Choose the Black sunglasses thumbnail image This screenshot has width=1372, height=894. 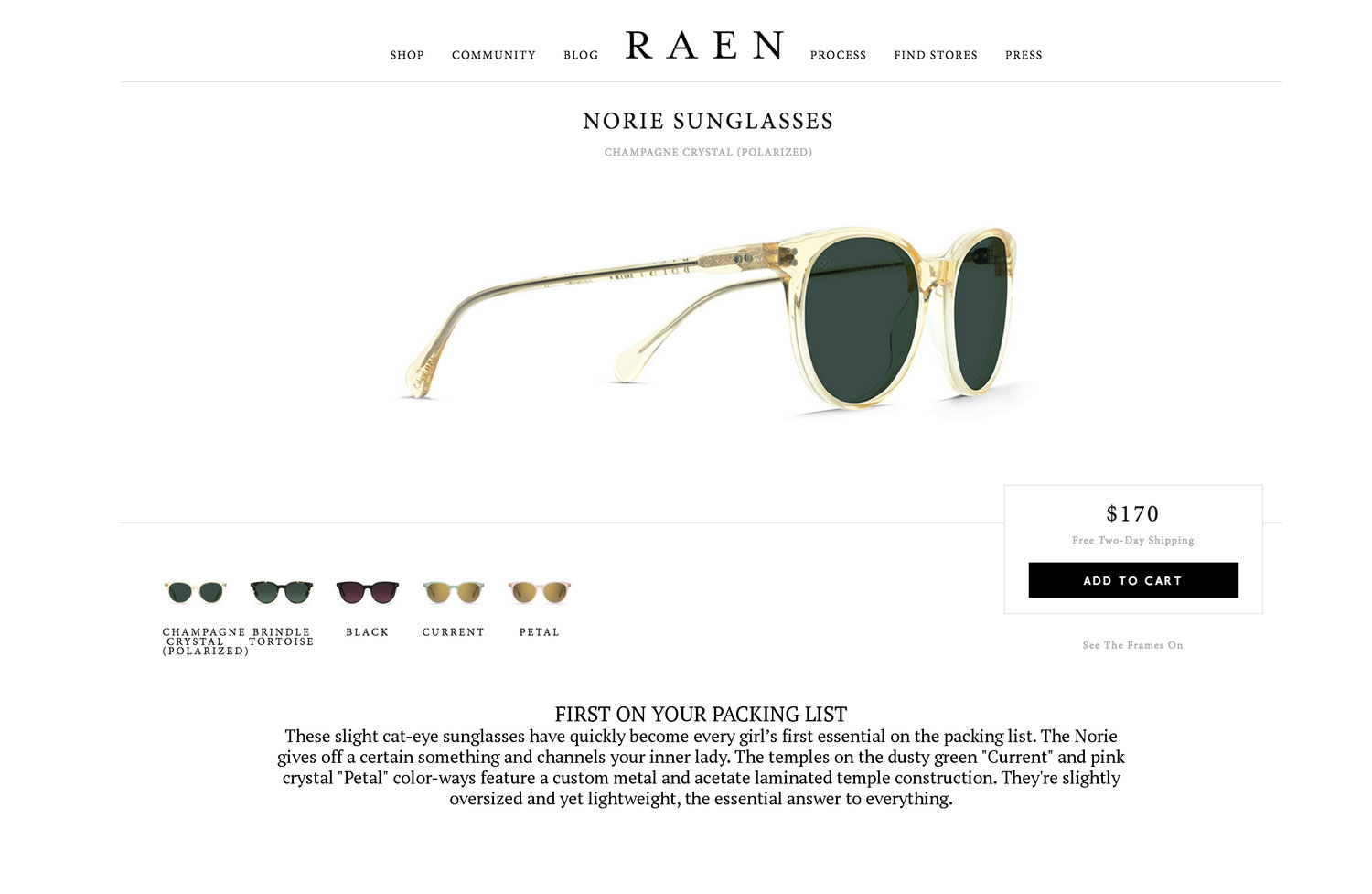[368, 592]
